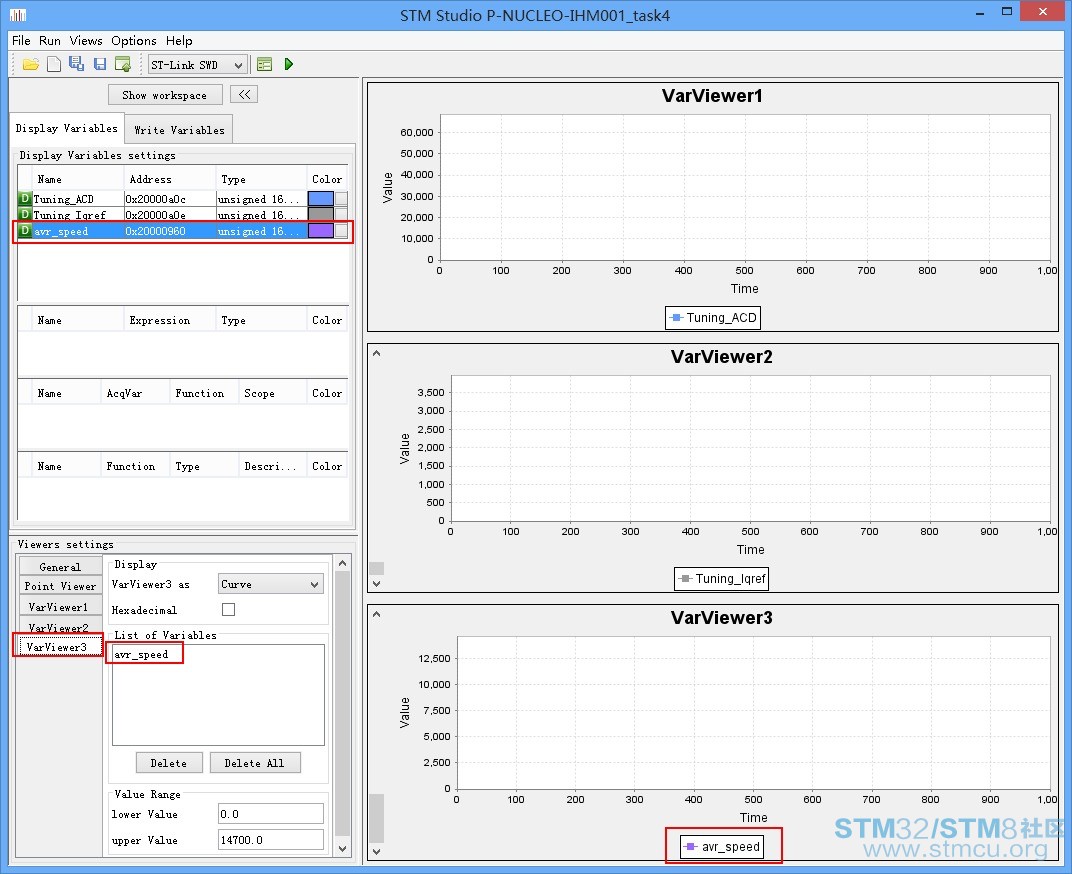Image resolution: width=1072 pixels, height=874 pixels.
Task: Click the Delete button under List of Variables
Action: (169, 763)
